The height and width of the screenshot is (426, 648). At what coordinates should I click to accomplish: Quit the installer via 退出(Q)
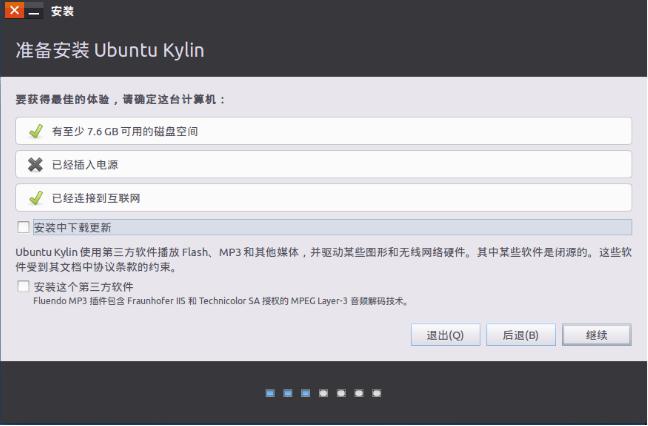tap(446, 335)
